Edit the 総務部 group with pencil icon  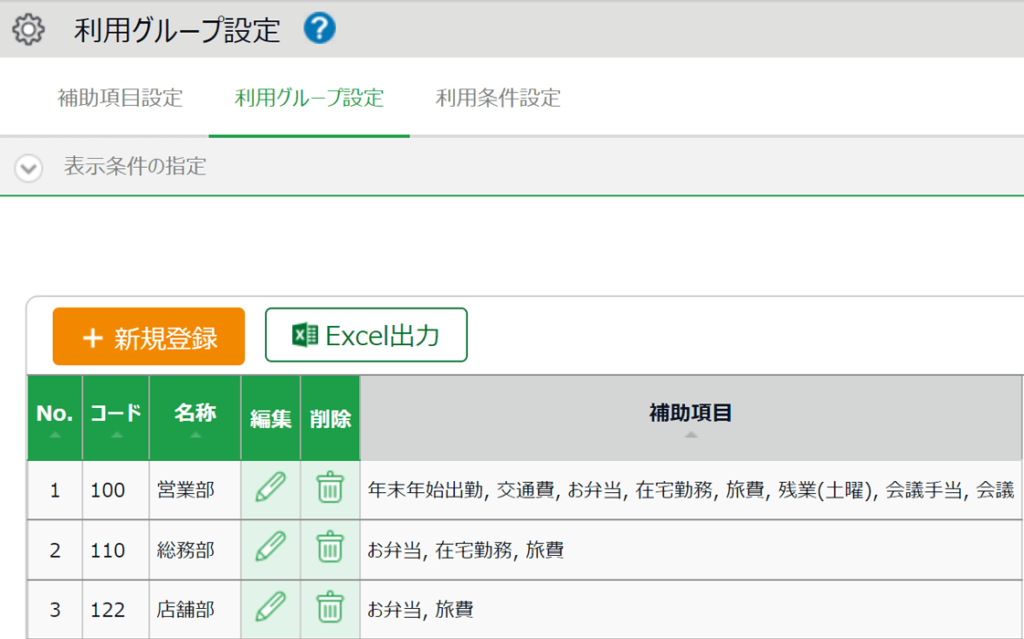(x=270, y=549)
